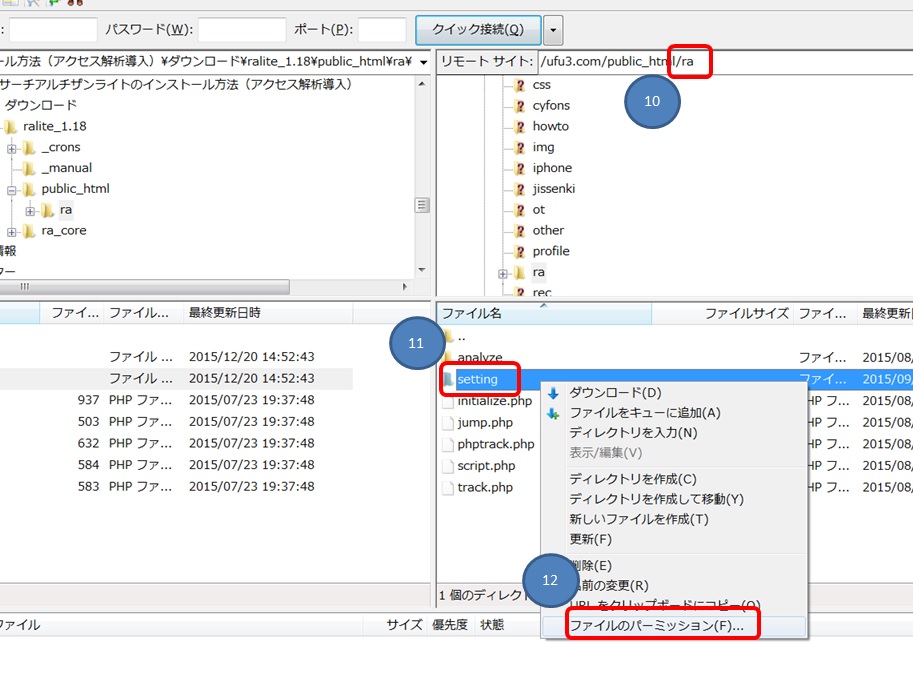Click the jump.php file icon

(448, 423)
